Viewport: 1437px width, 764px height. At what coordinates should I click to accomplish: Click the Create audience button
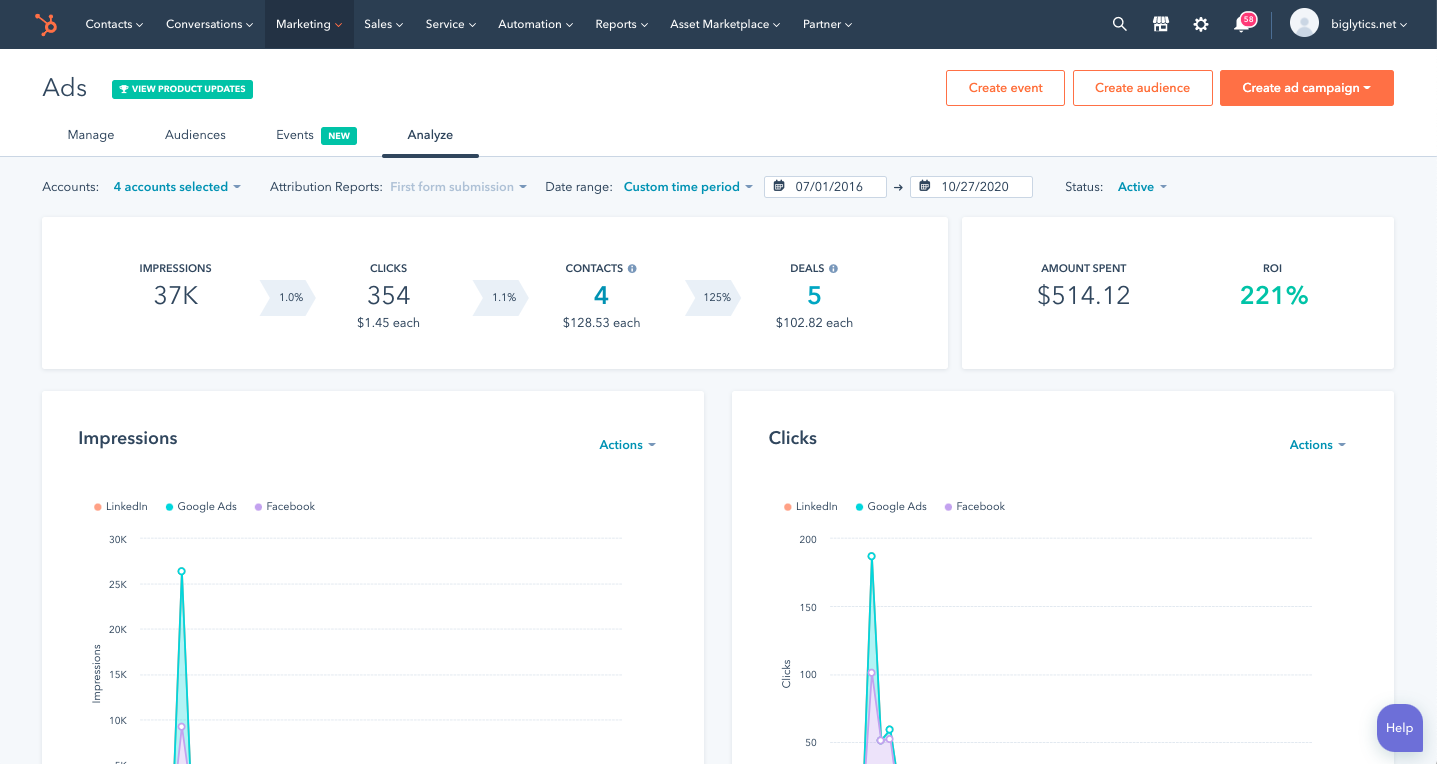(x=1142, y=88)
